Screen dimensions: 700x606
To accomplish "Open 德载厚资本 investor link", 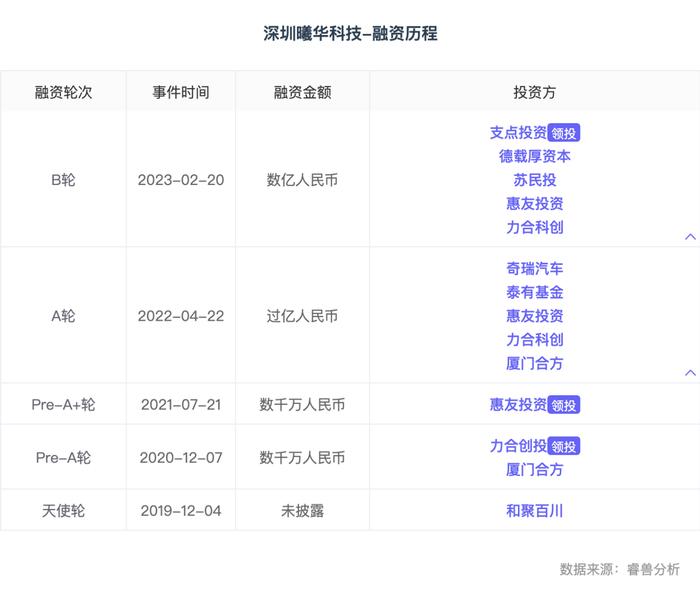I will click(x=535, y=156).
